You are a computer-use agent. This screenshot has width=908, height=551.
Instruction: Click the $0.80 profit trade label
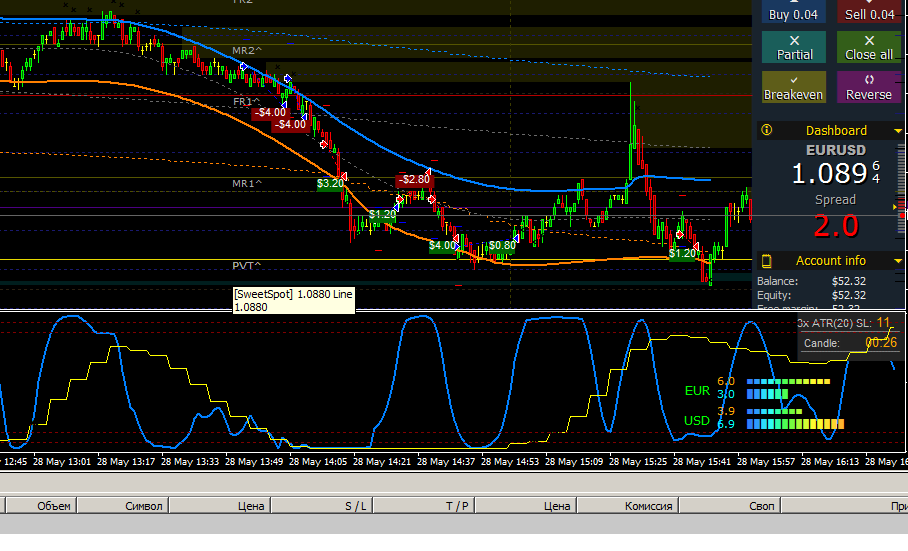(x=501, y=245)
